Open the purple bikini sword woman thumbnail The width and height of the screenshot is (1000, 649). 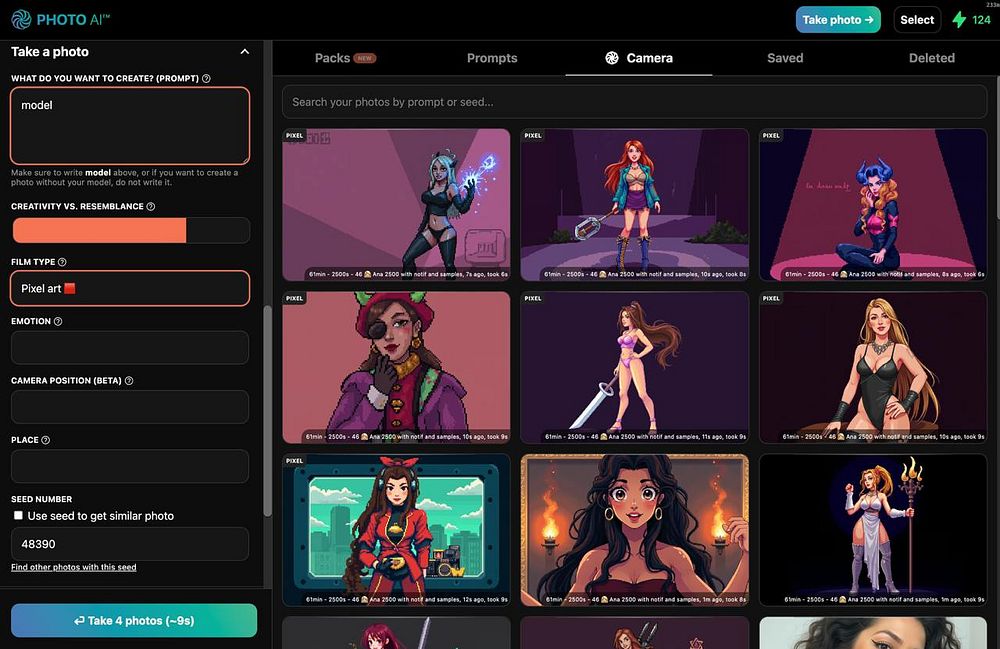635,367
